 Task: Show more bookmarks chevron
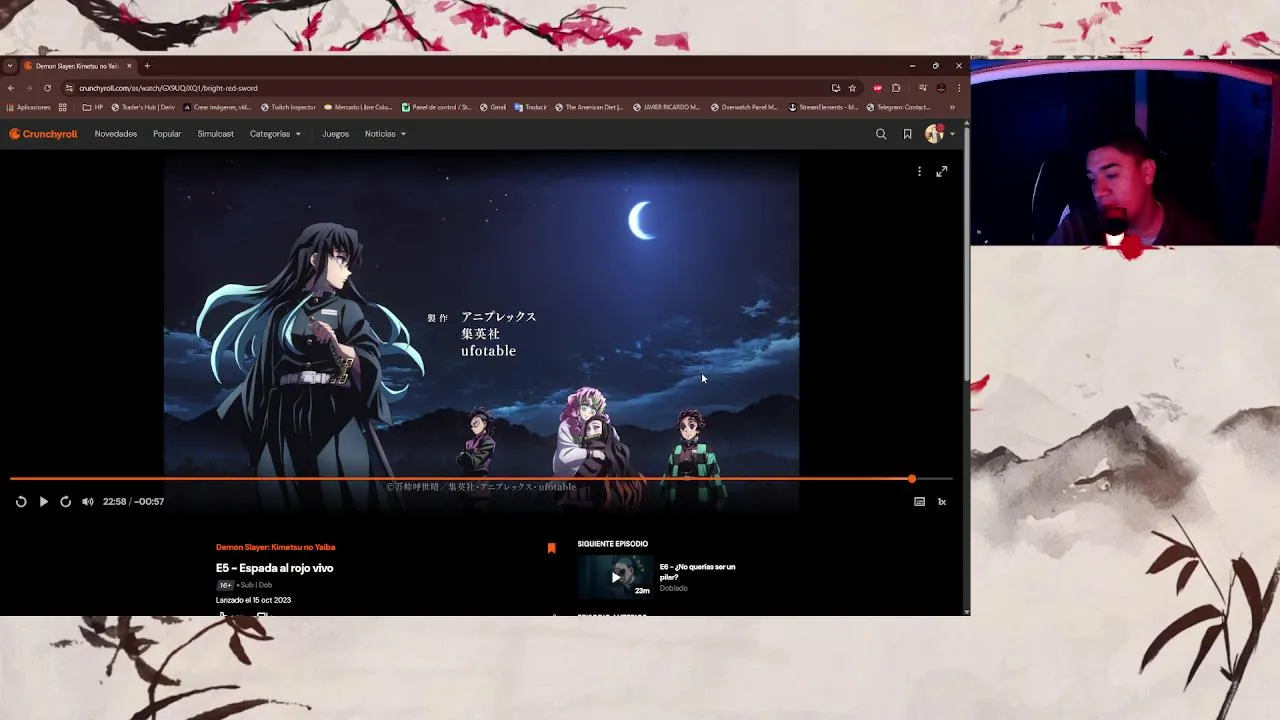click(x=952, y=107)
